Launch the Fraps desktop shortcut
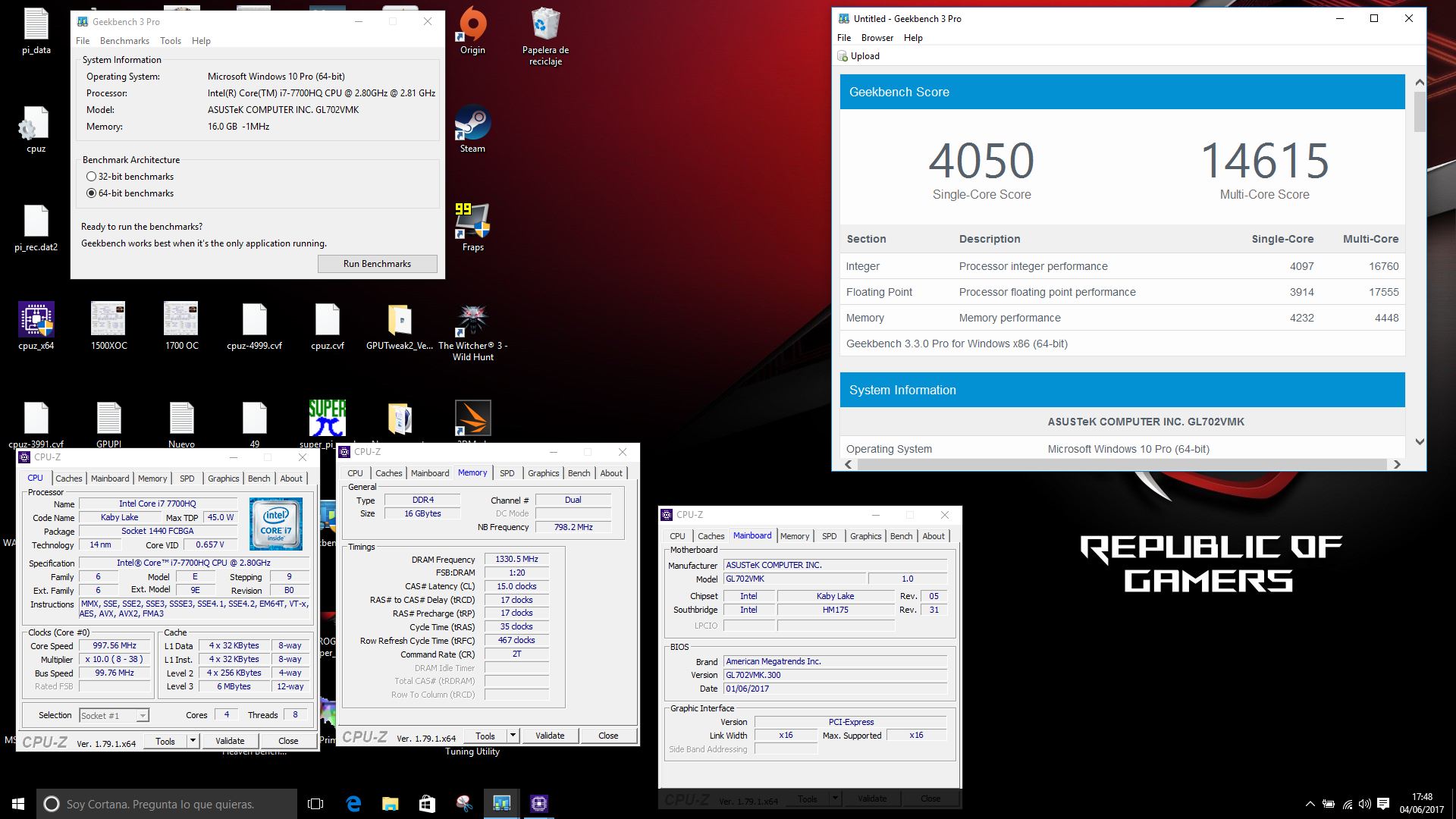This screenshot has width=1456, height=819. coord(472,227)
